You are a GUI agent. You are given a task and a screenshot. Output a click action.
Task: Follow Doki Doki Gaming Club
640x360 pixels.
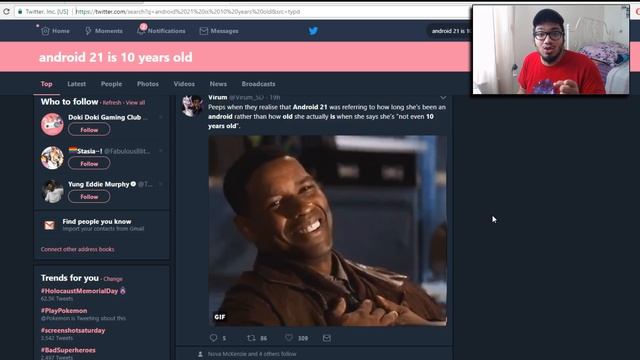pyautogui.click(x=89, y=130)
